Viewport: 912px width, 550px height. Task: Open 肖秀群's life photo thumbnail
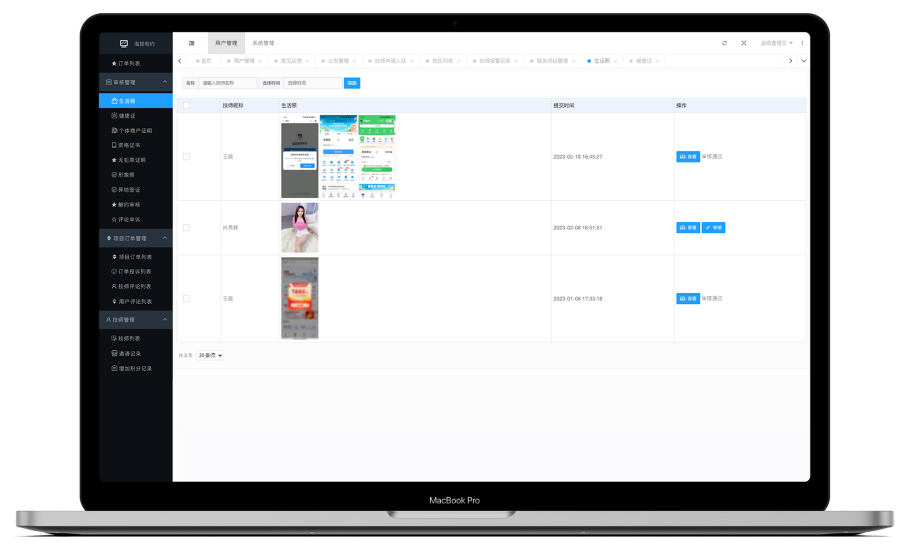pos(299,227)
